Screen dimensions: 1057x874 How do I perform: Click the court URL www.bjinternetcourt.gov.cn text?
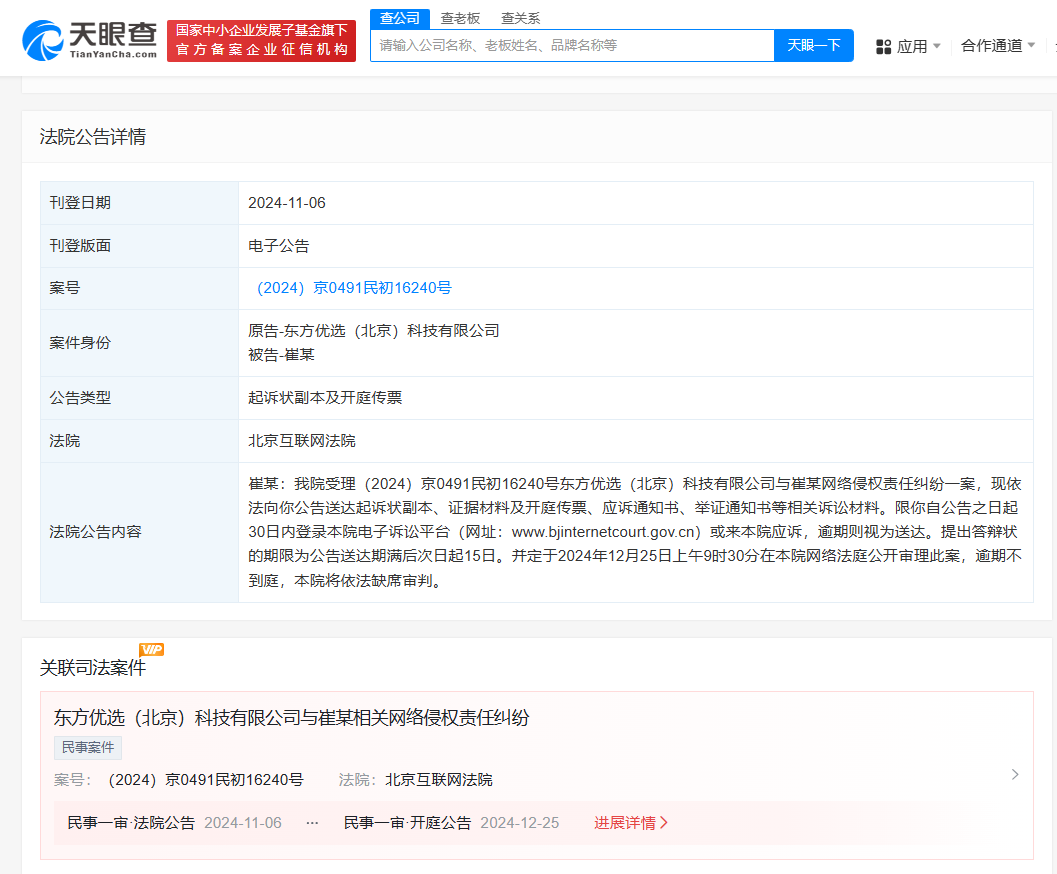603,532
